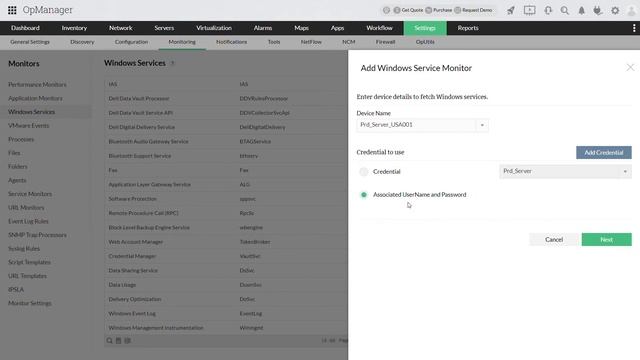This screenshot has width=640, height=360.
Task: Close the Add Windows Service Monitor panel
Action: (x=630, y=67)
